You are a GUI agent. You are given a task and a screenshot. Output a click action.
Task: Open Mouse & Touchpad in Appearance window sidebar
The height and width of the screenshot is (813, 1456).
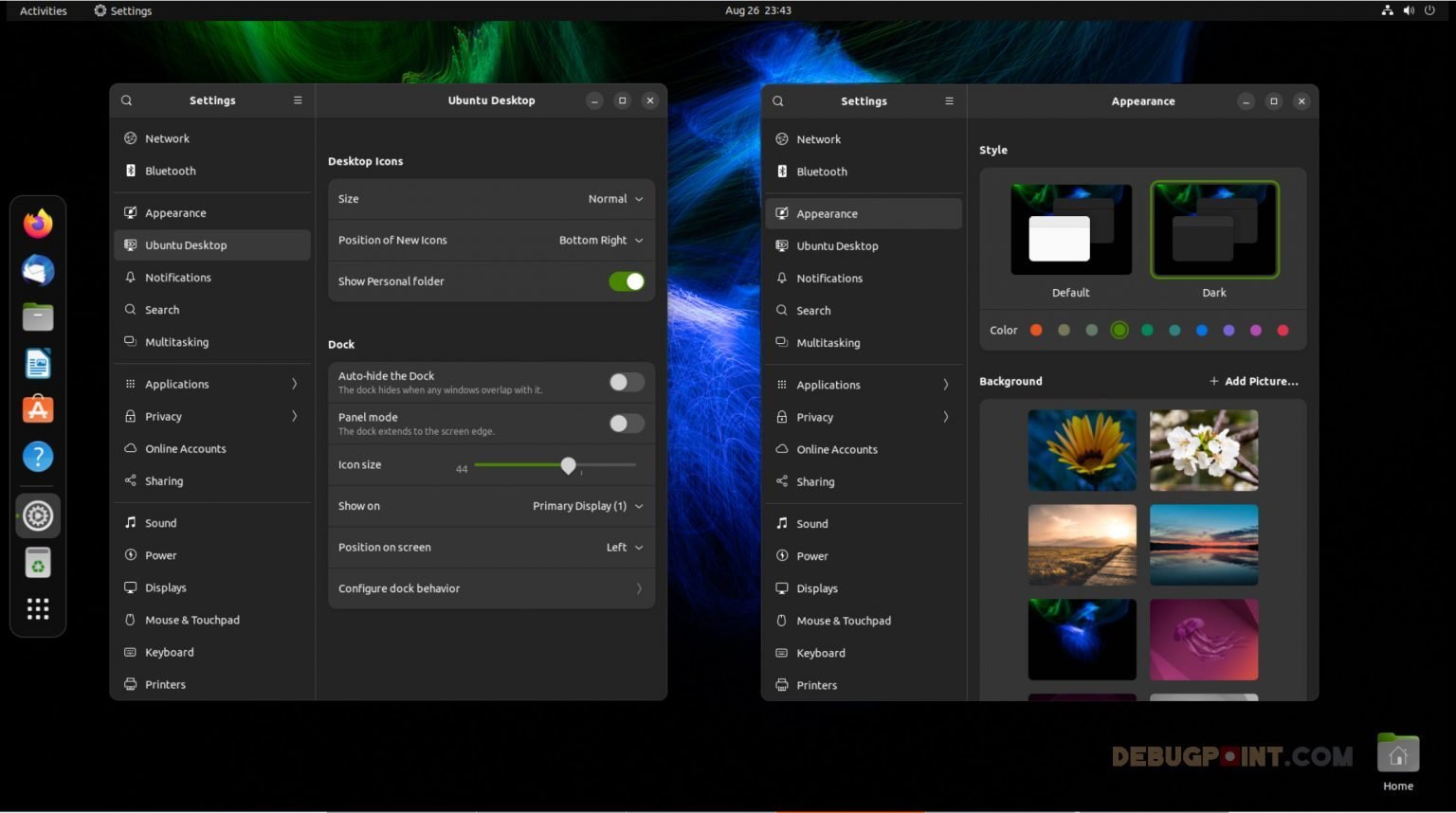(x=864, y=621)
